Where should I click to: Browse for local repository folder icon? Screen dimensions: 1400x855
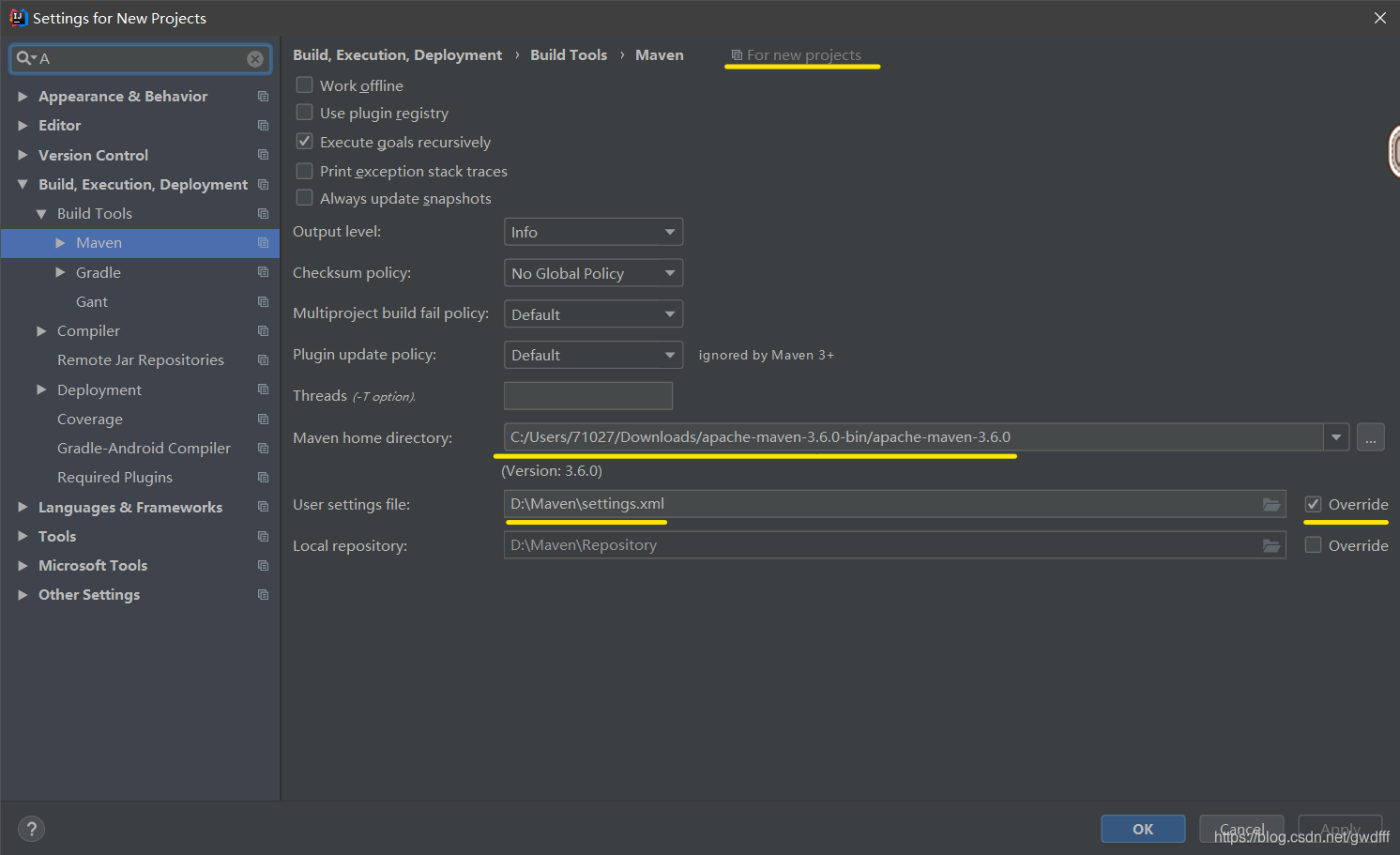pyautogui.click(x=1271, y=546)
